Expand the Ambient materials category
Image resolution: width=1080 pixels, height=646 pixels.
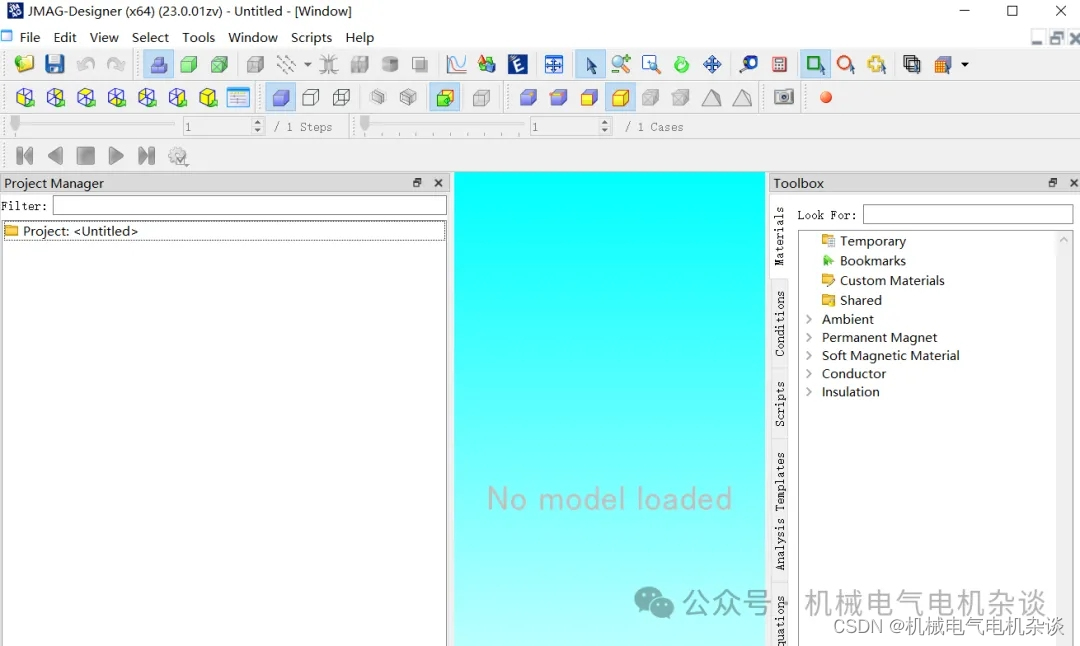(x=809, y=319)
